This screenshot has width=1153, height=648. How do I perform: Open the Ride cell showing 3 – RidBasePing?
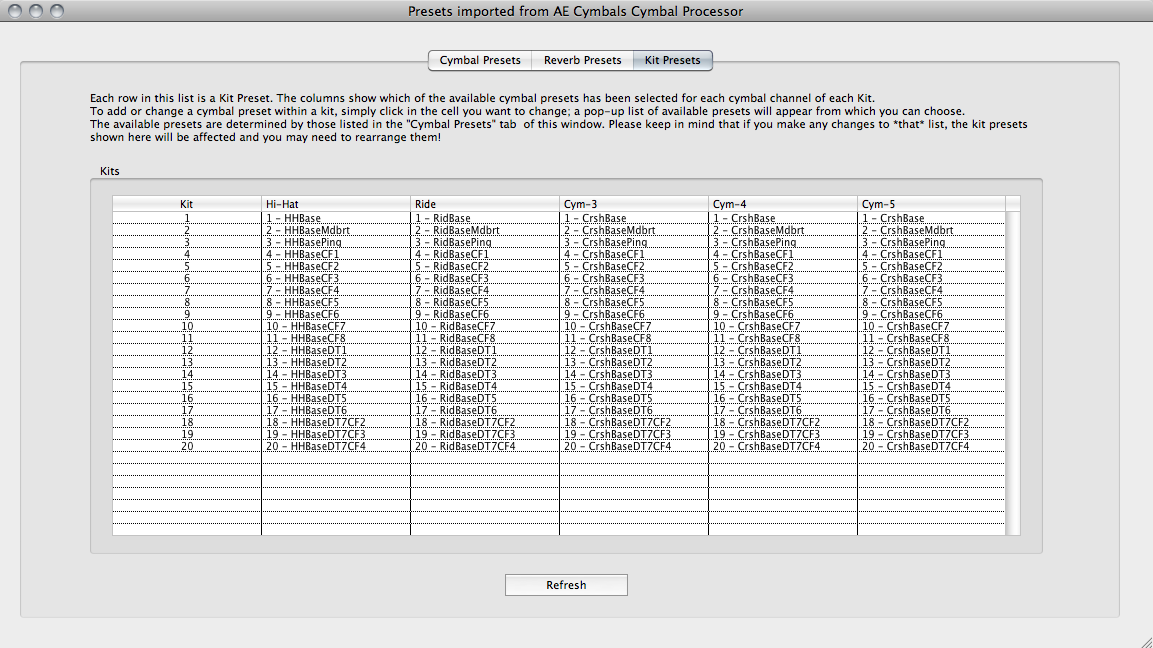point(484,242)
